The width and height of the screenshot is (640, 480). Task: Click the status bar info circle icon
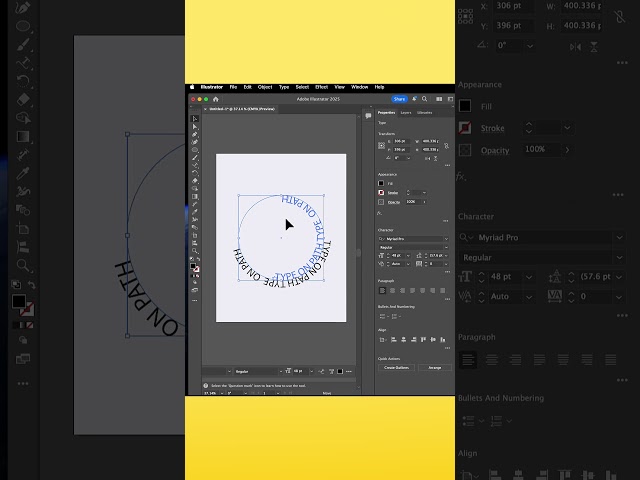click(x=206, y=386)
